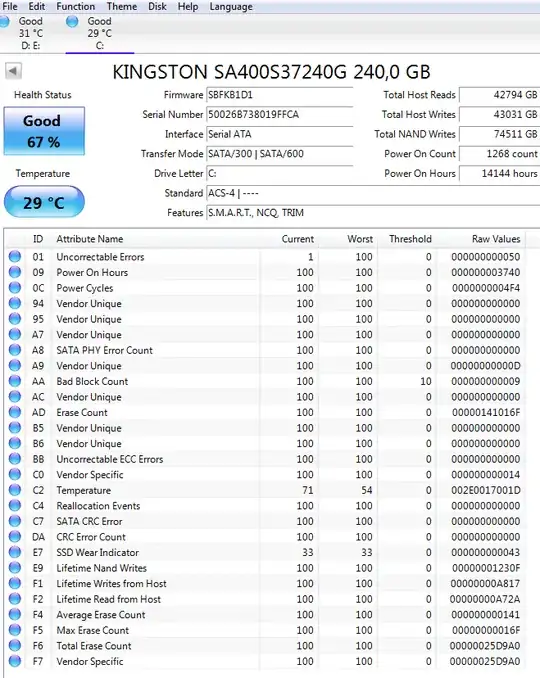Click status orb for attribute 09 Power On Hours

point(15,272)
